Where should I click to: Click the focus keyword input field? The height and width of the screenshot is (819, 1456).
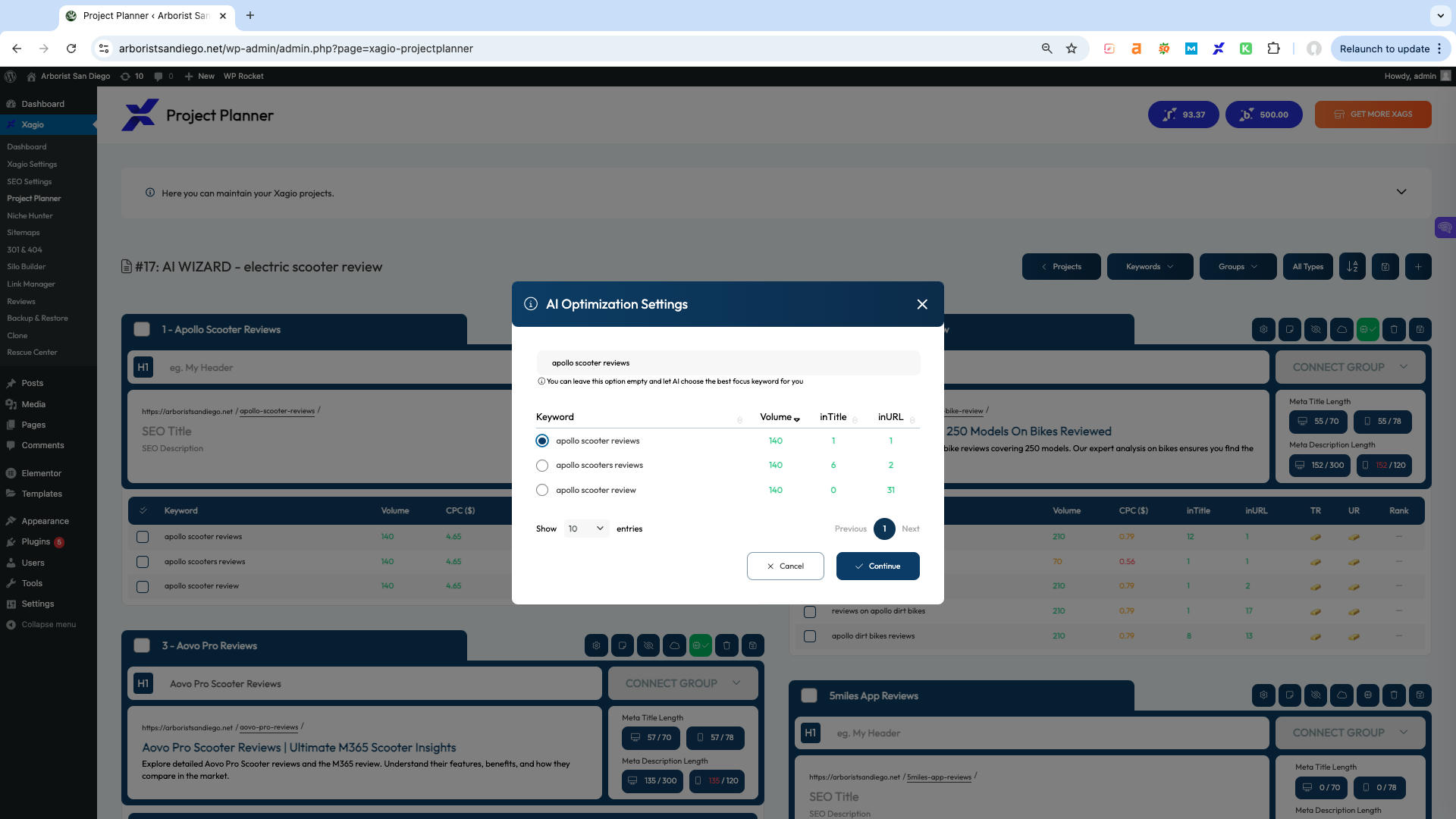click(728, 362)
